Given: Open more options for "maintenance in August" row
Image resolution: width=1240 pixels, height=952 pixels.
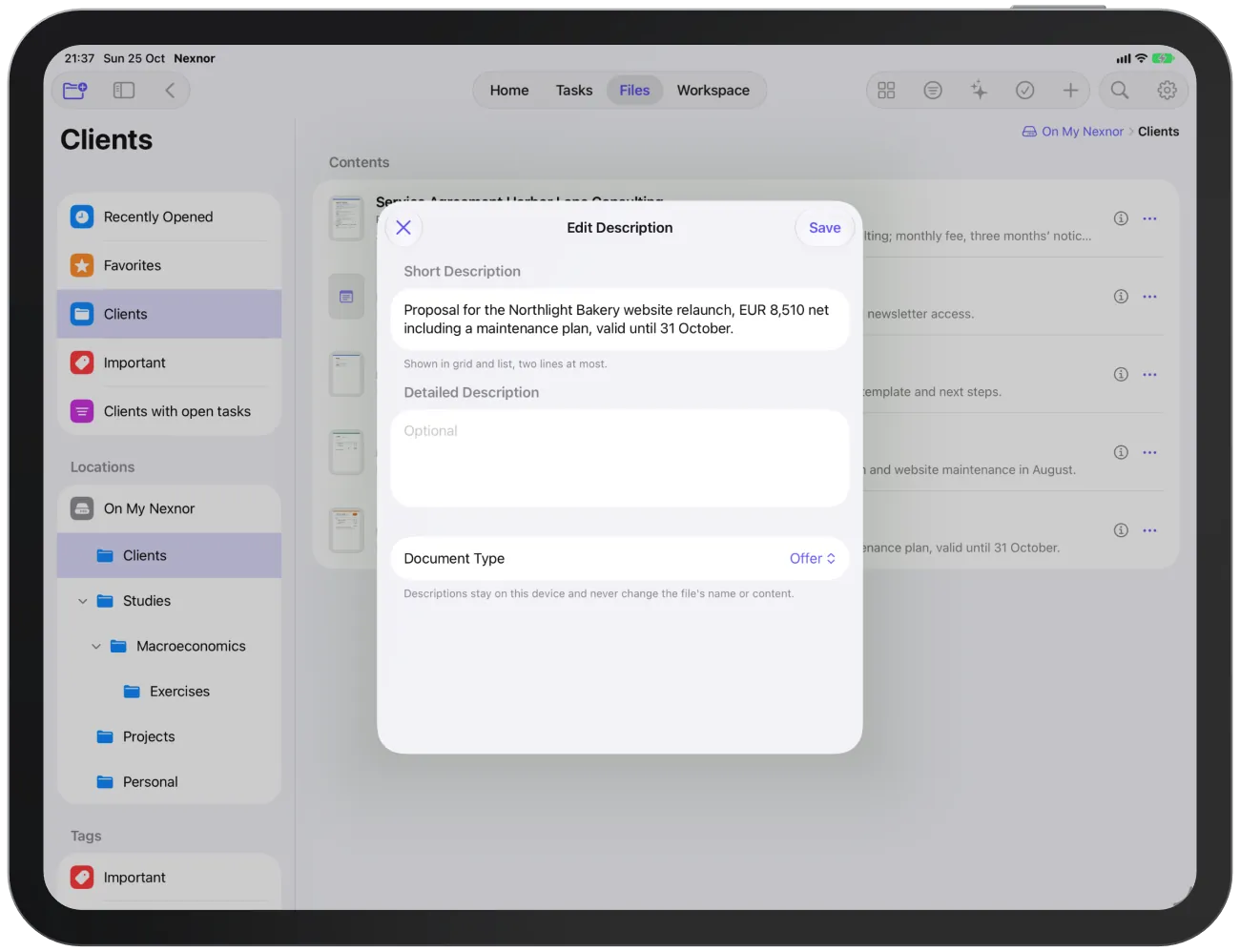Looking at the screenshot, I should click(x=1150, y=452).
